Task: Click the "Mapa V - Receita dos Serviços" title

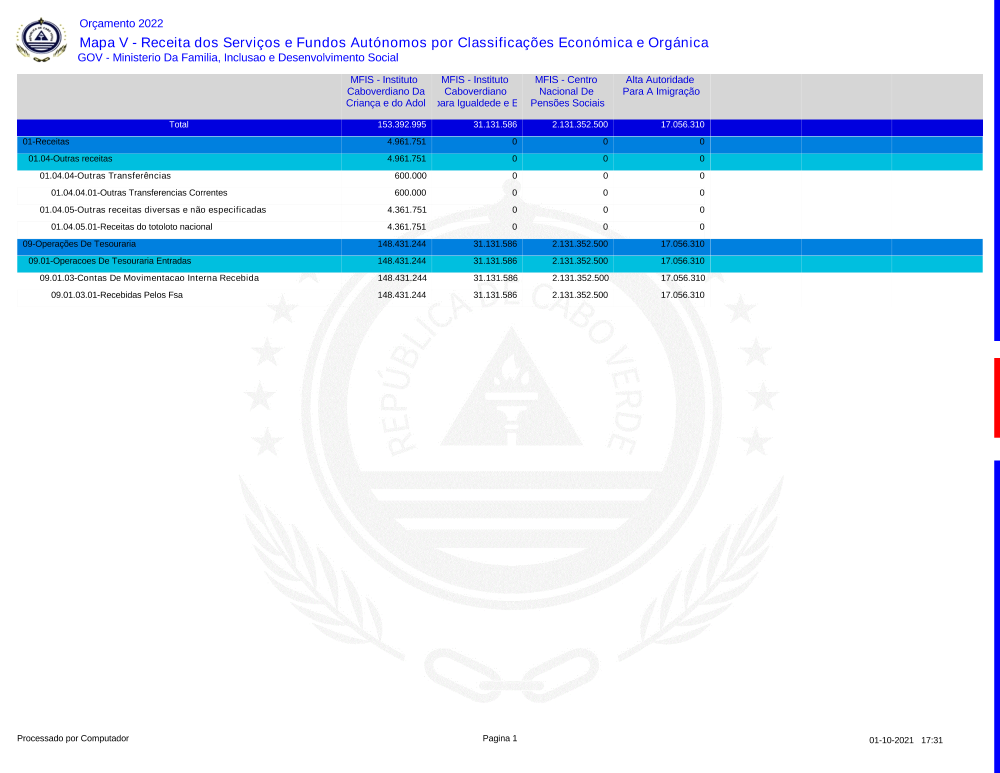Action: click(393, 42)
